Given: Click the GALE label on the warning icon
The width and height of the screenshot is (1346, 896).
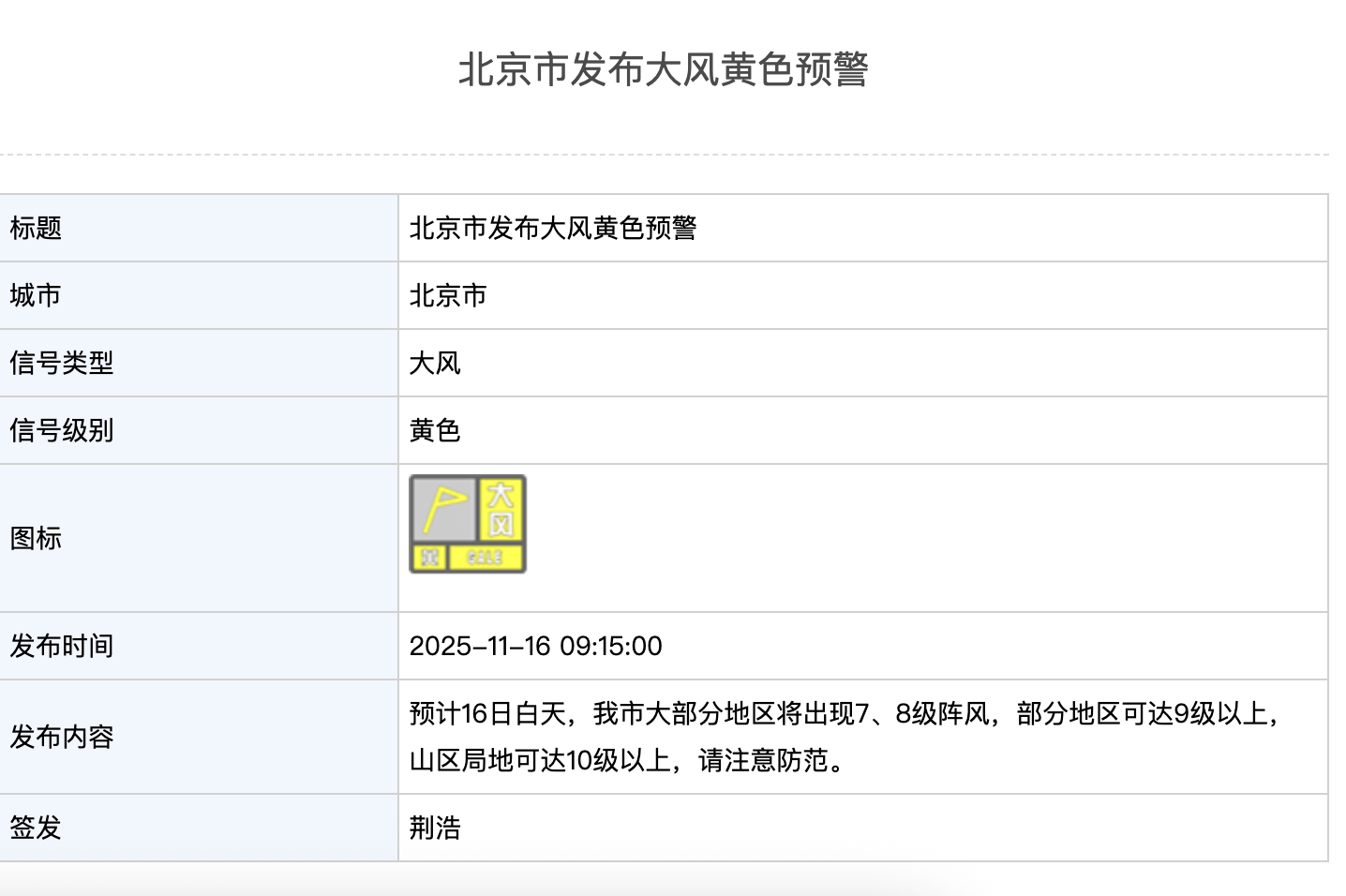Looking at the screenshot, I should coord(485,558).
